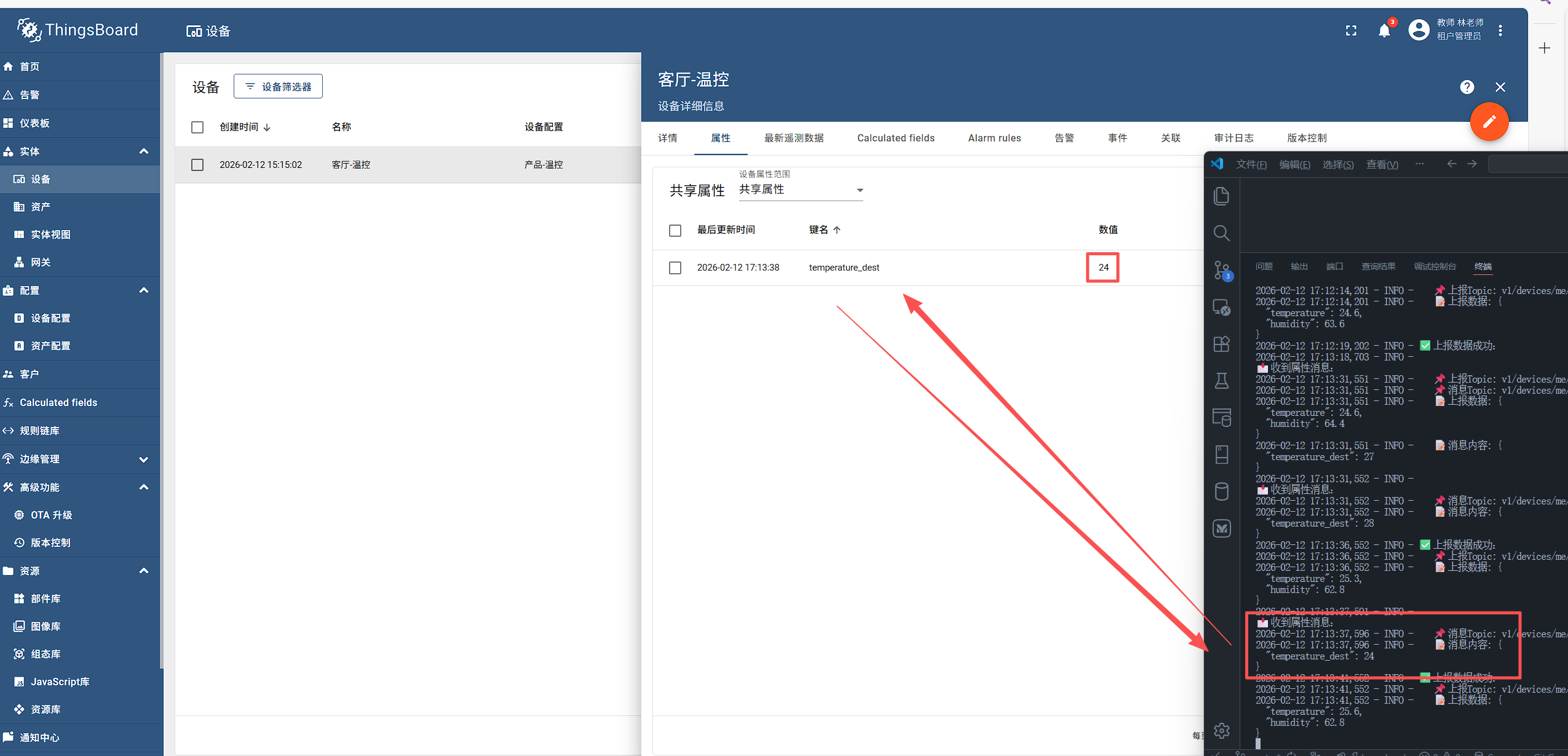Image resolution: width=1568 pixels, height=756 pixels.
Task: Open VS Code Extensions icon
Action: pos(1221,344)
